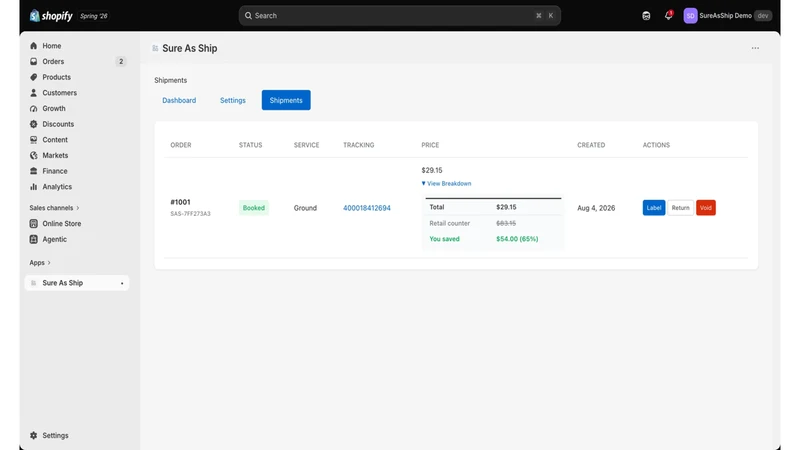Switch to the Dashboard tab

point(179,101)
